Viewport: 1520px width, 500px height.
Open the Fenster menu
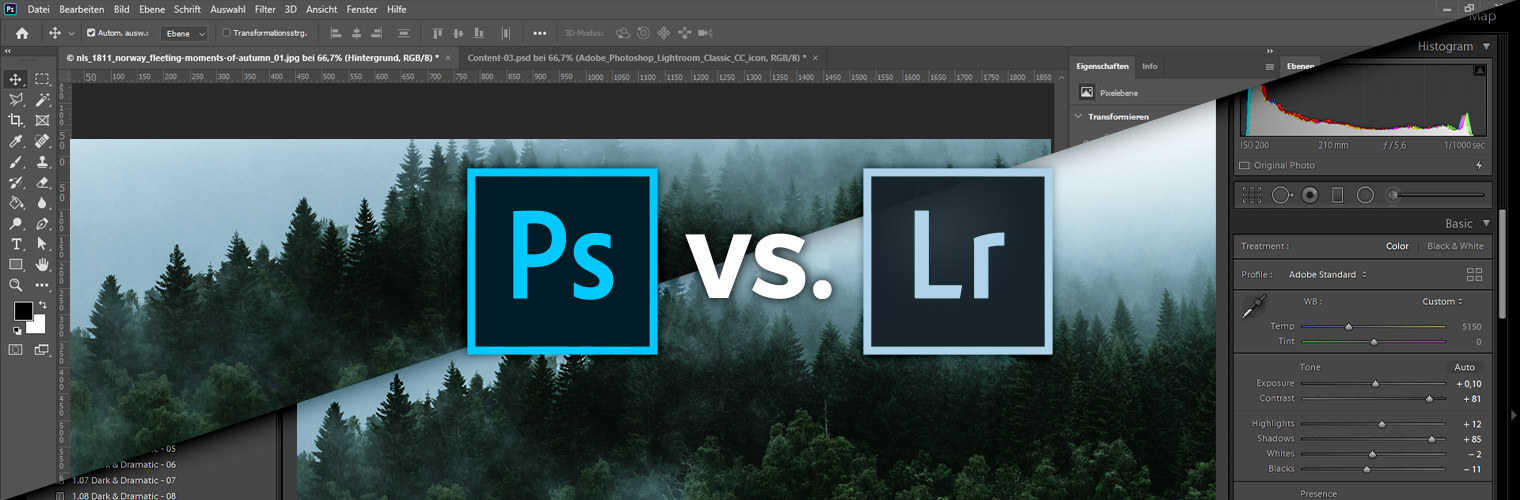click(x=362, y=9)
